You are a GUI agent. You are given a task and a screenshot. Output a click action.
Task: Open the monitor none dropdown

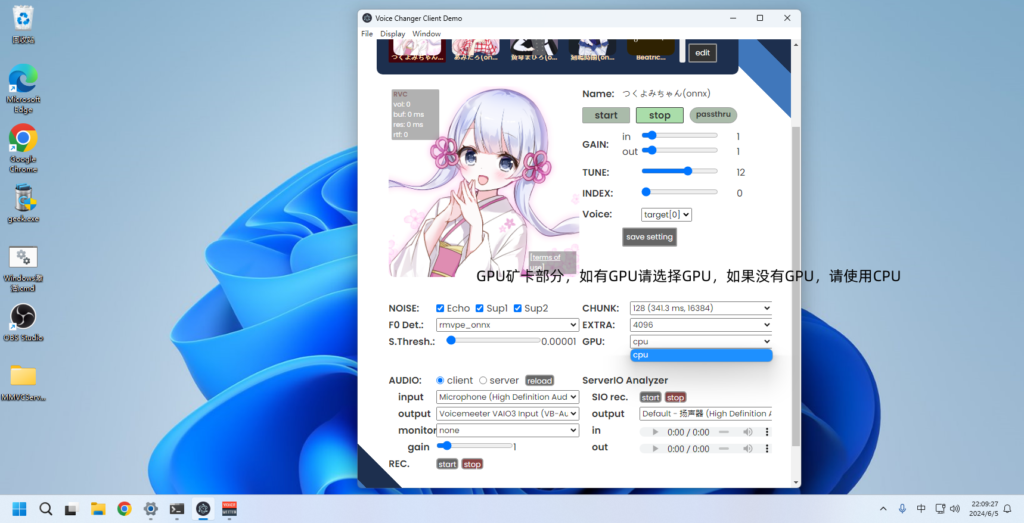(x=507, y=430)
